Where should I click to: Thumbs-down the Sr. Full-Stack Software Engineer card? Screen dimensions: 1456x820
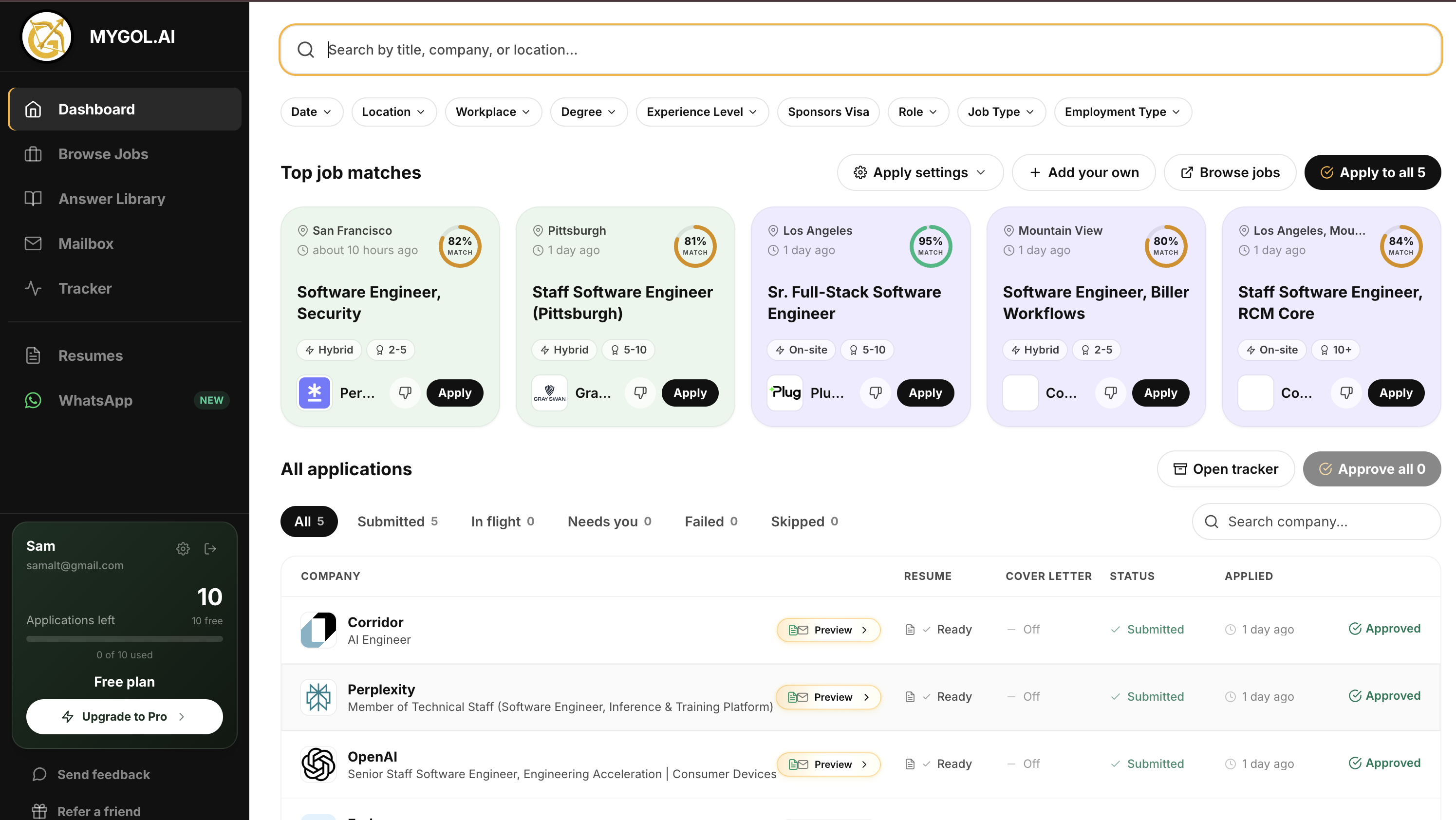click(x=875, y=392)
